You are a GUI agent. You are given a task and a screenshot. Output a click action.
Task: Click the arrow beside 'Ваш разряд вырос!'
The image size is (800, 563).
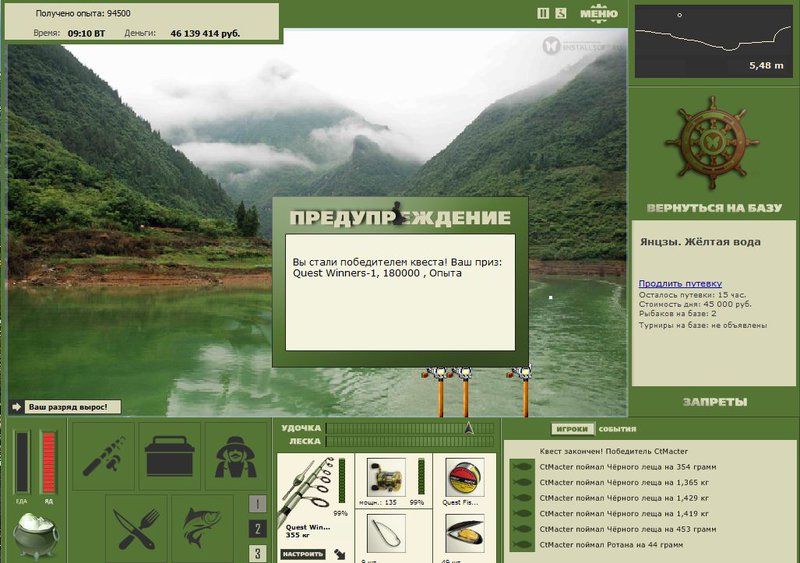[x=16, y=407]
